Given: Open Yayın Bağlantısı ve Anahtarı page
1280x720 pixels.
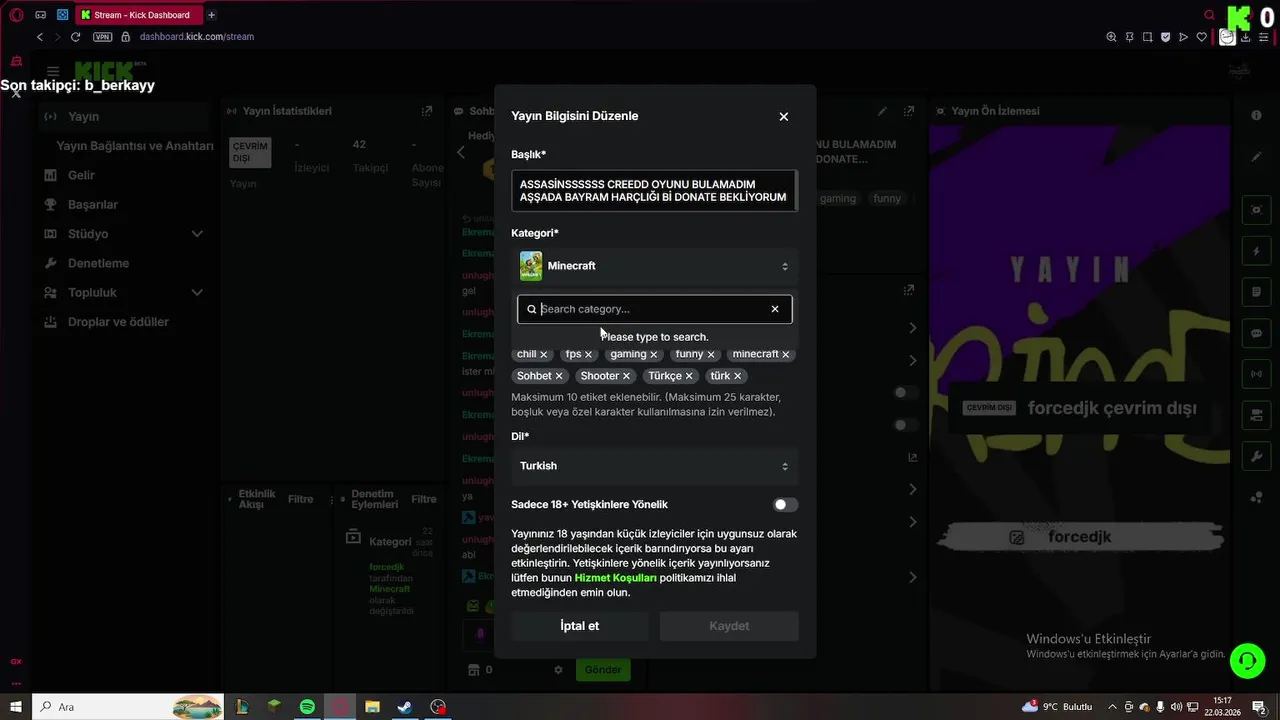Looking at the screenshot, I should click(134, 146).
